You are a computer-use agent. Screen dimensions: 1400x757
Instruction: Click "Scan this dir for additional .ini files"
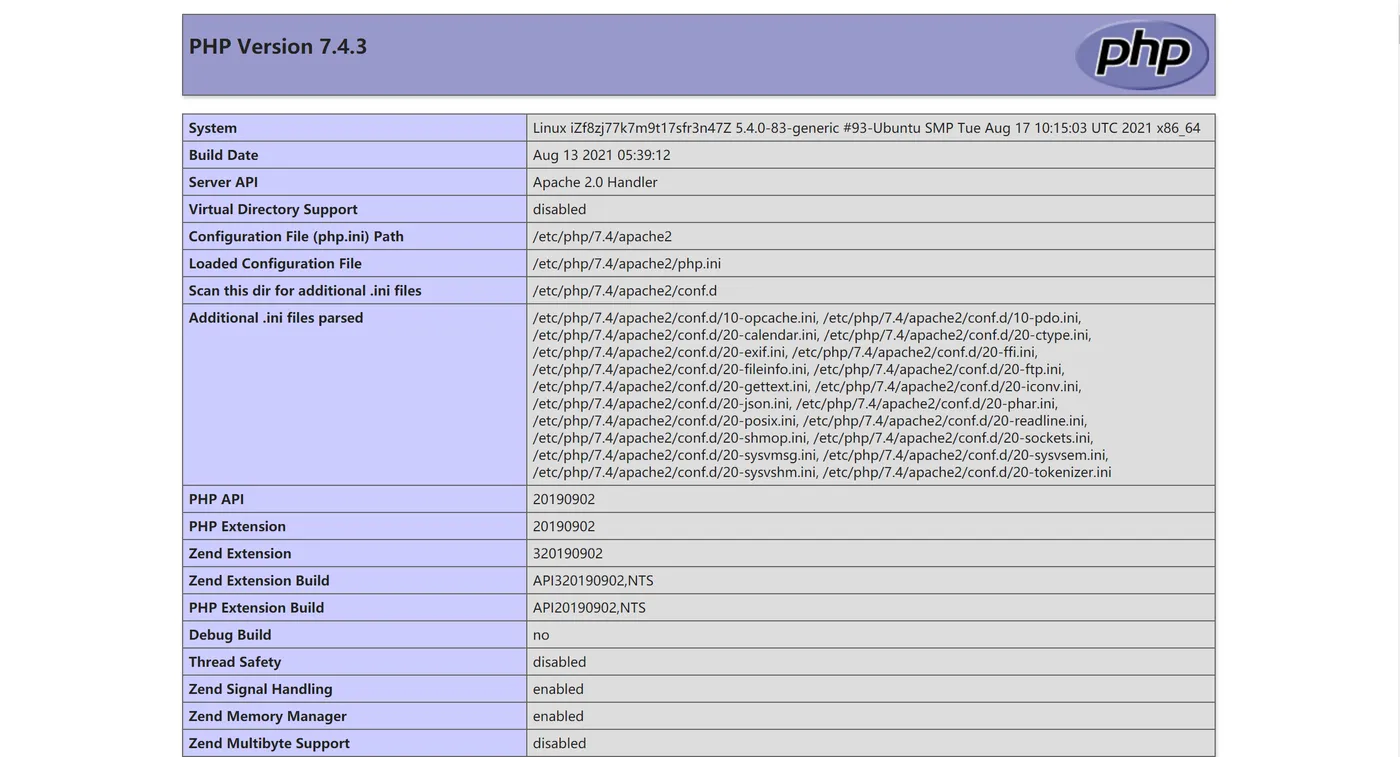305,290
